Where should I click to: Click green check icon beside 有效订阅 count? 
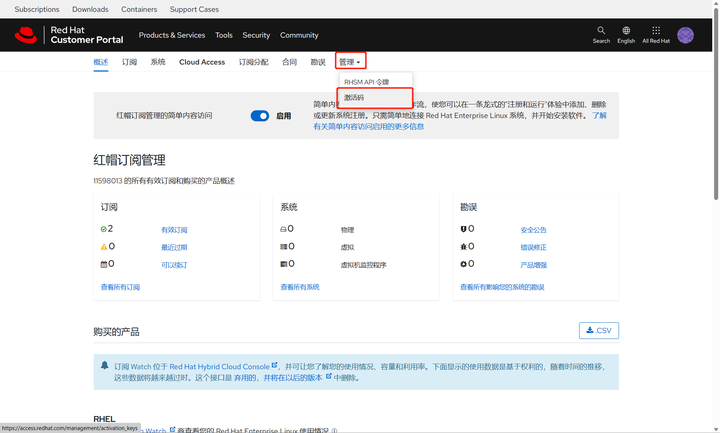tap(103, 229)
